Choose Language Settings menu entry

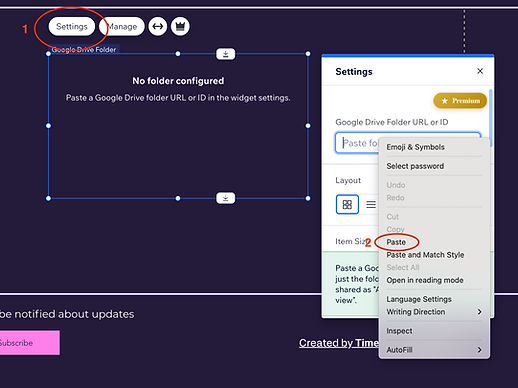[434, 299]
